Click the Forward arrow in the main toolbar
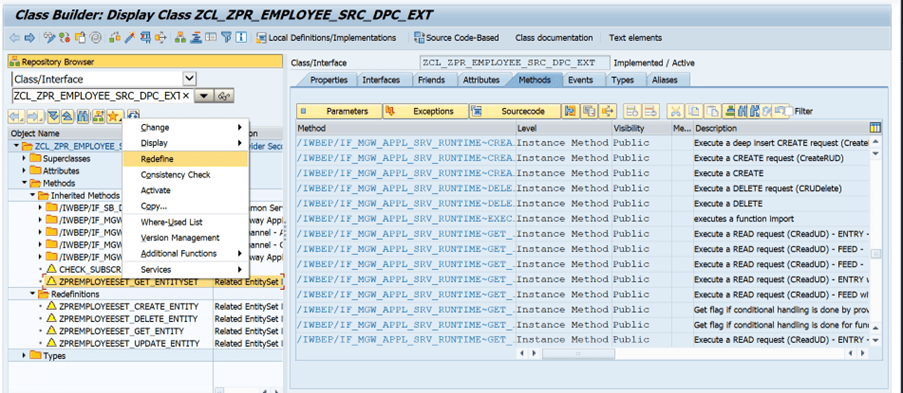Screen dimensions: 903x393 click(x=29, y=38)
